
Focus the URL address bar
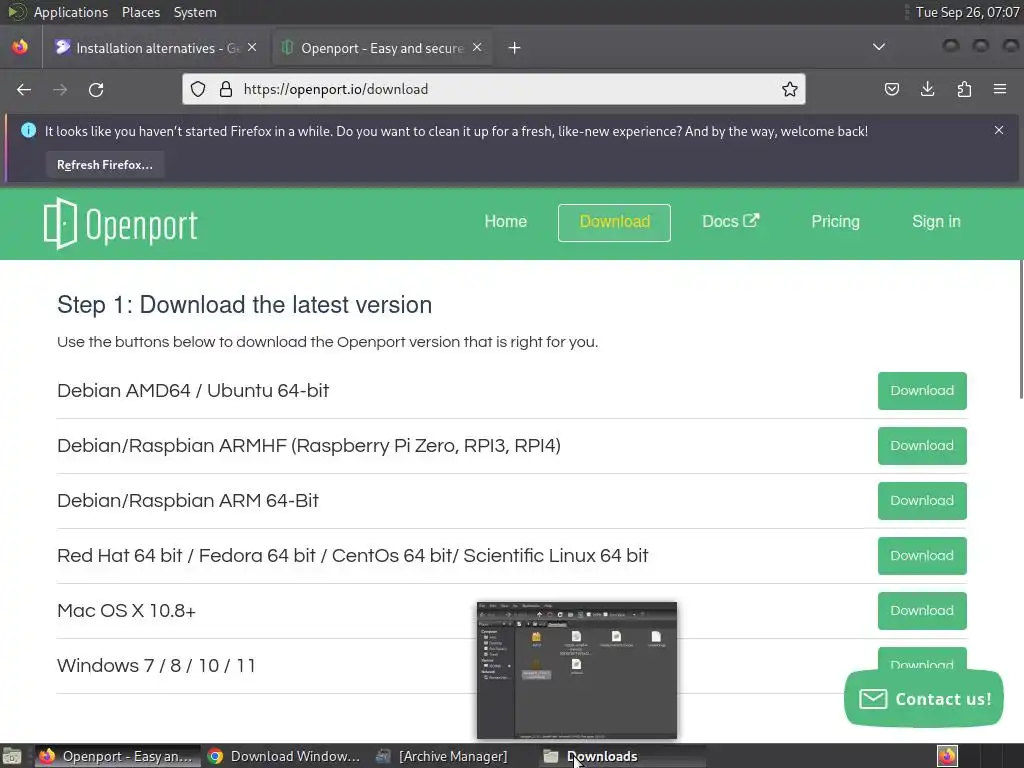(x=494, y=89)
